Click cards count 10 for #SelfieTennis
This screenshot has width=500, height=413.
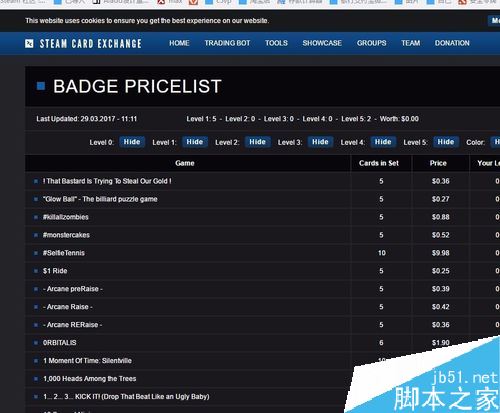coord(382,253)
